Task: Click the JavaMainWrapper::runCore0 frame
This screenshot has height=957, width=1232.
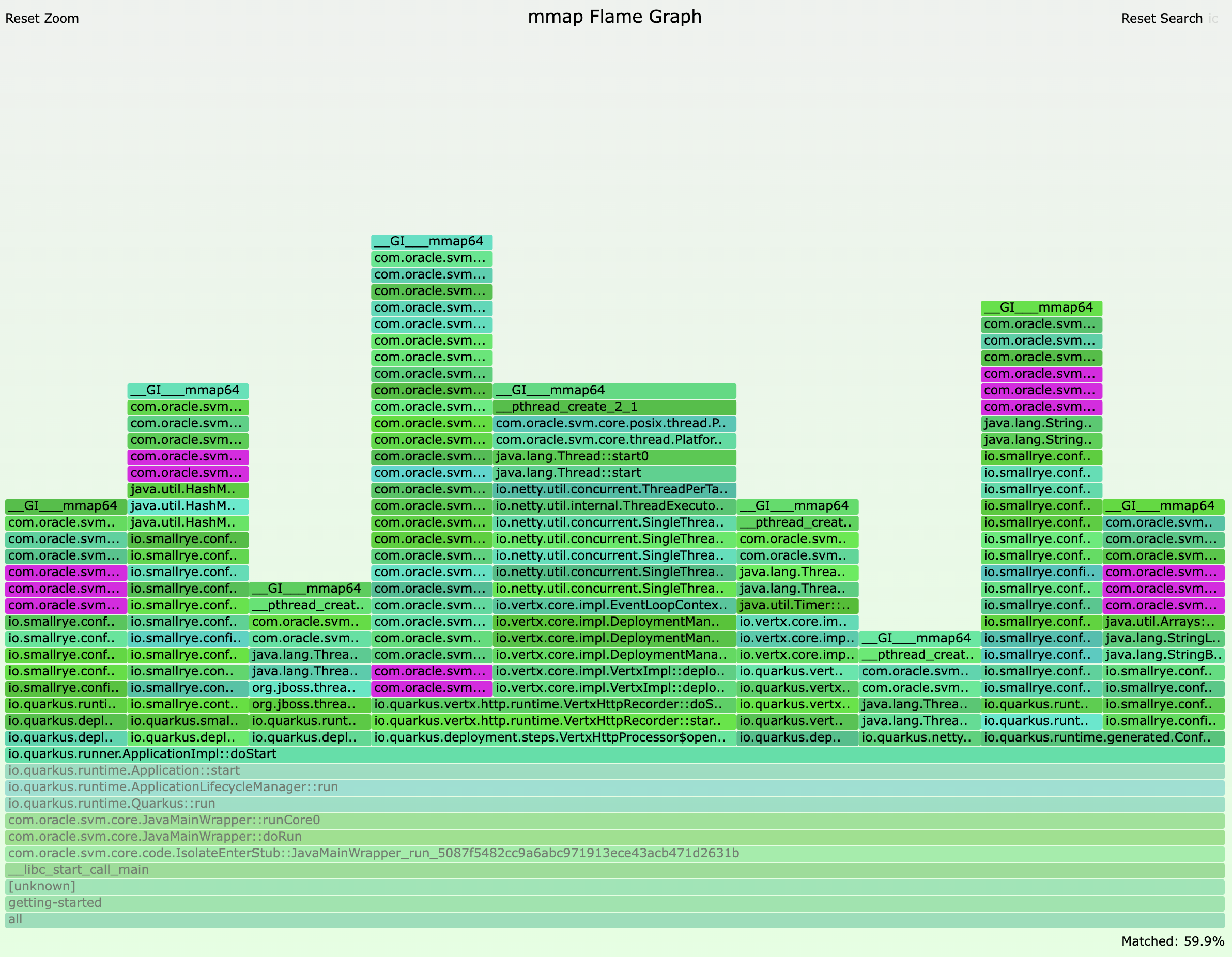Action: point(615,821)
